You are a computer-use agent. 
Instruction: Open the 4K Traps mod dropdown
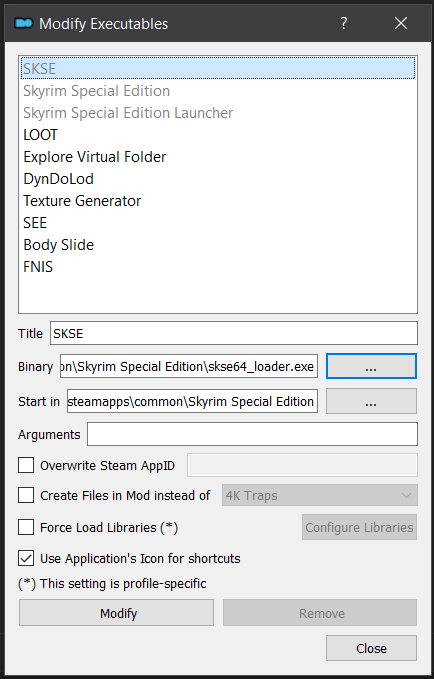[x=320, y=495]
